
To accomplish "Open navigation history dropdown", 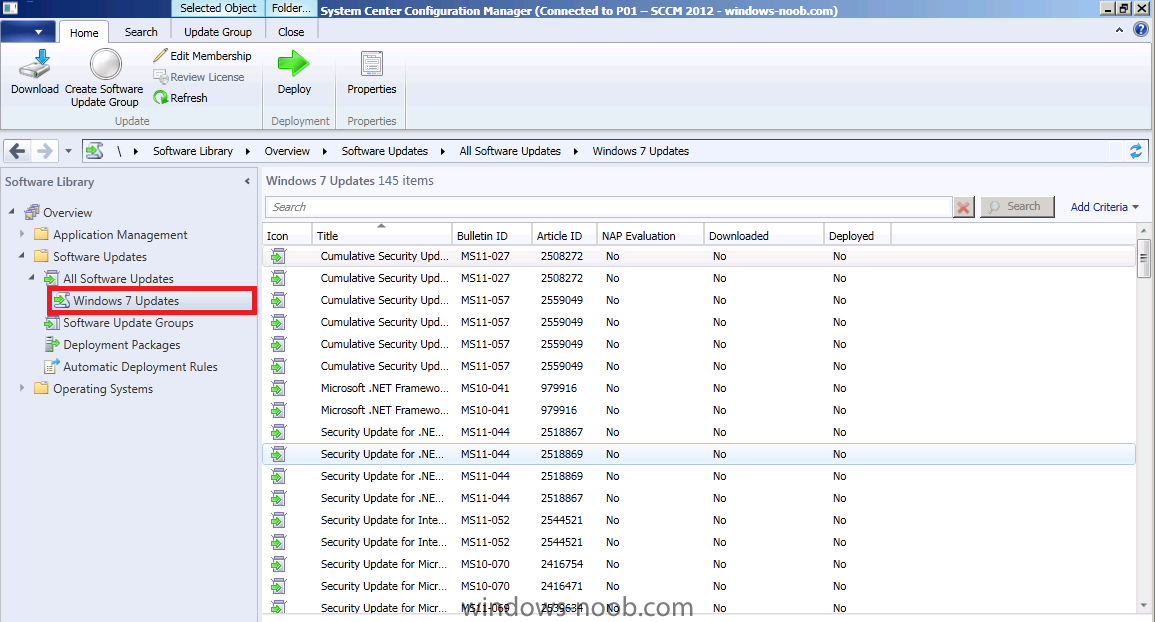I will point(69,151).
